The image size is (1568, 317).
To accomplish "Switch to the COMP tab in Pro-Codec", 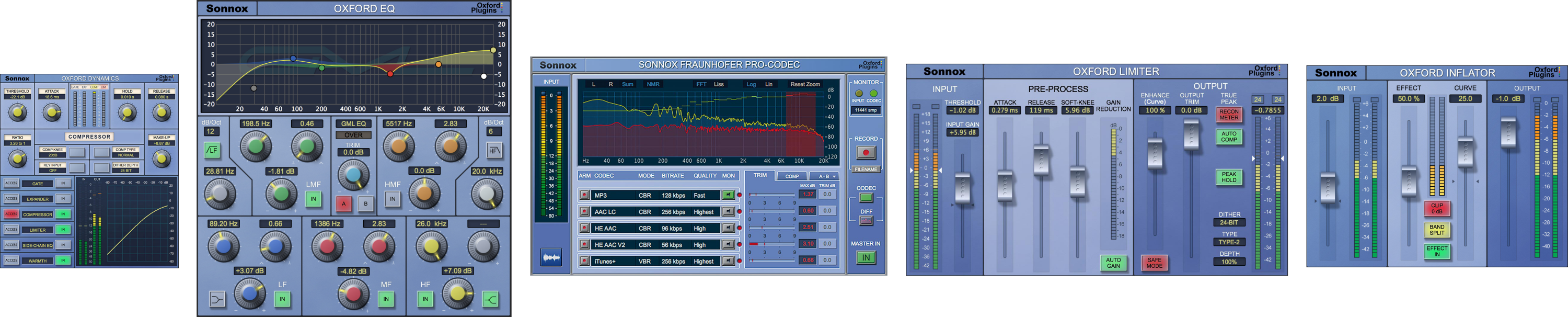I will pos(791,176).
